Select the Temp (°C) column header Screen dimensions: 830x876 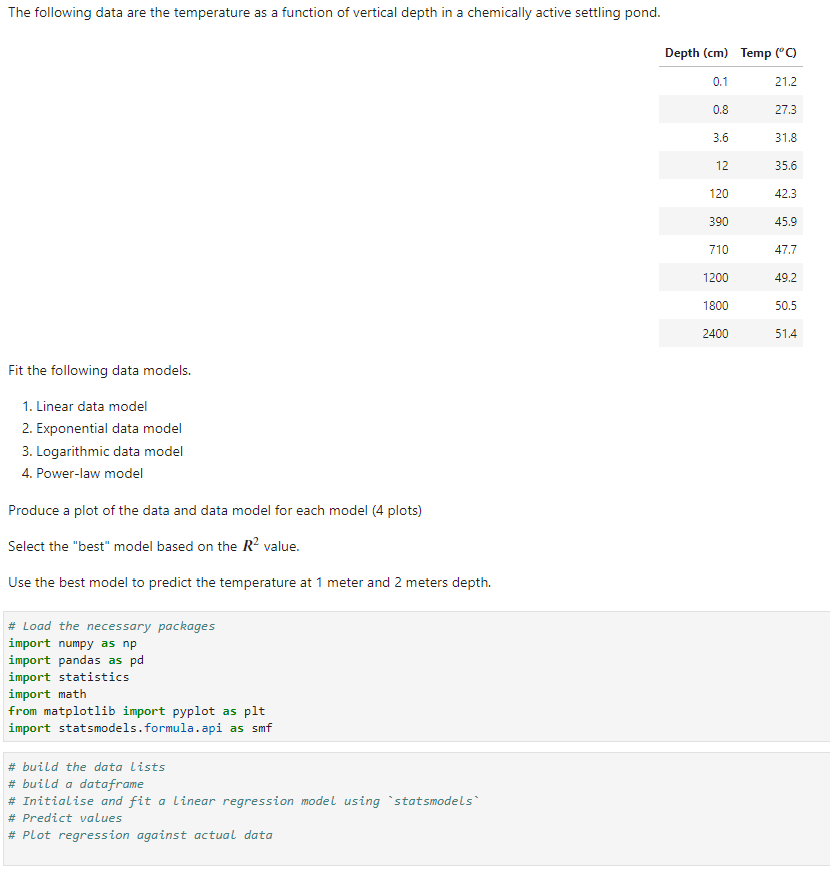[768, 53]
